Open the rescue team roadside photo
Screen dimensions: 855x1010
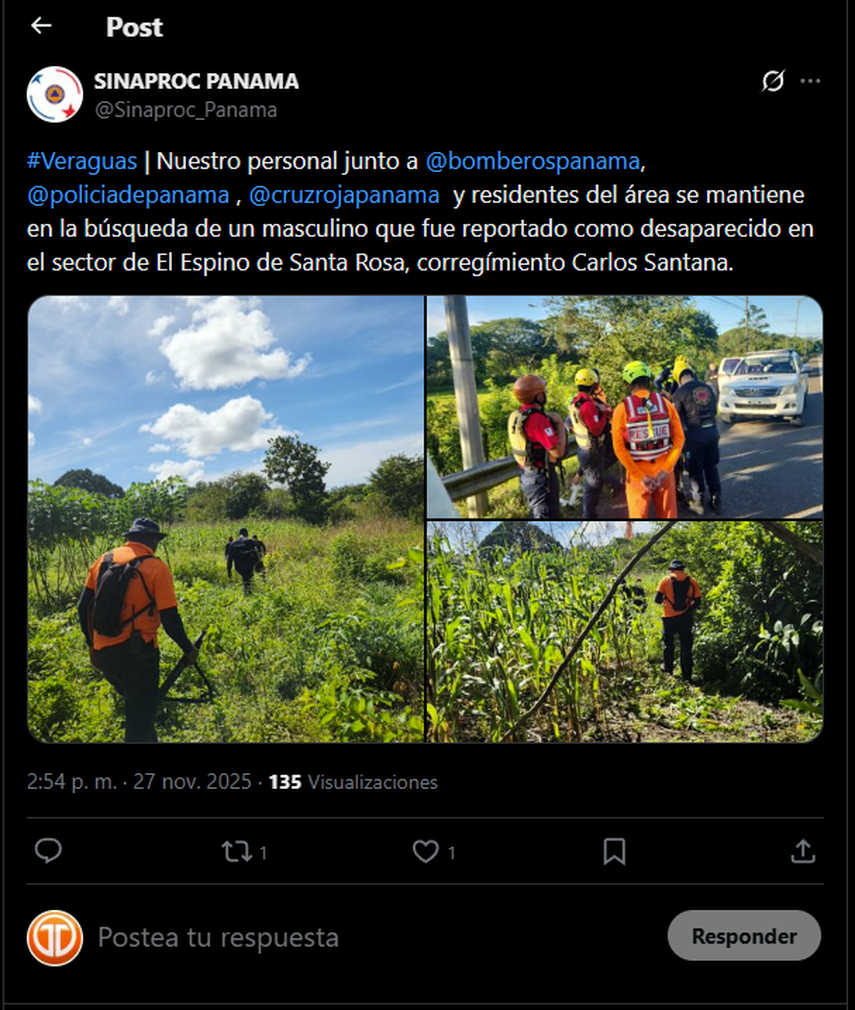coord(625,407)
